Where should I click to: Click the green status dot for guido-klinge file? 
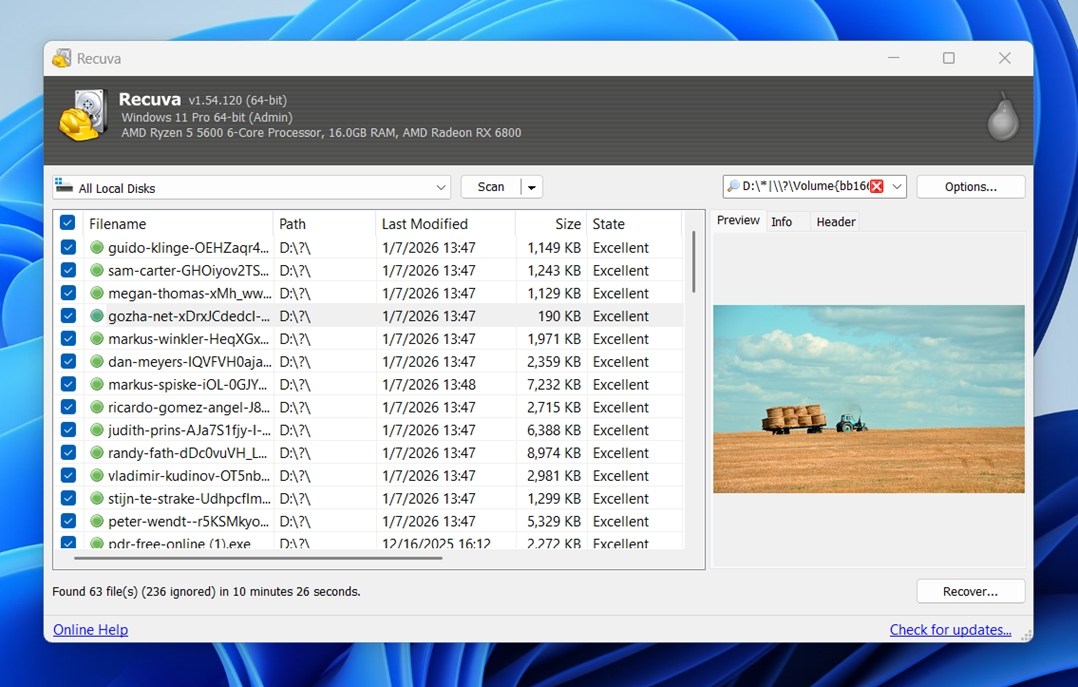97,248
